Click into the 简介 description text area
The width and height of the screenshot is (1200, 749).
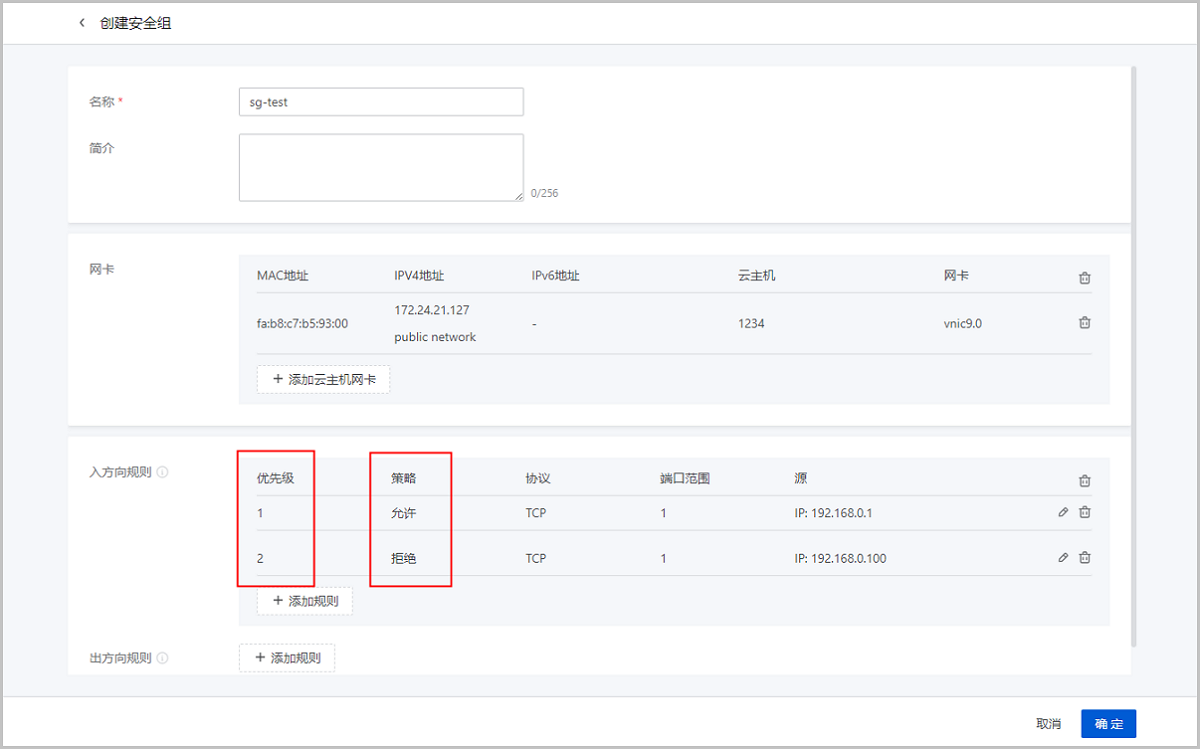coord(380,168)
